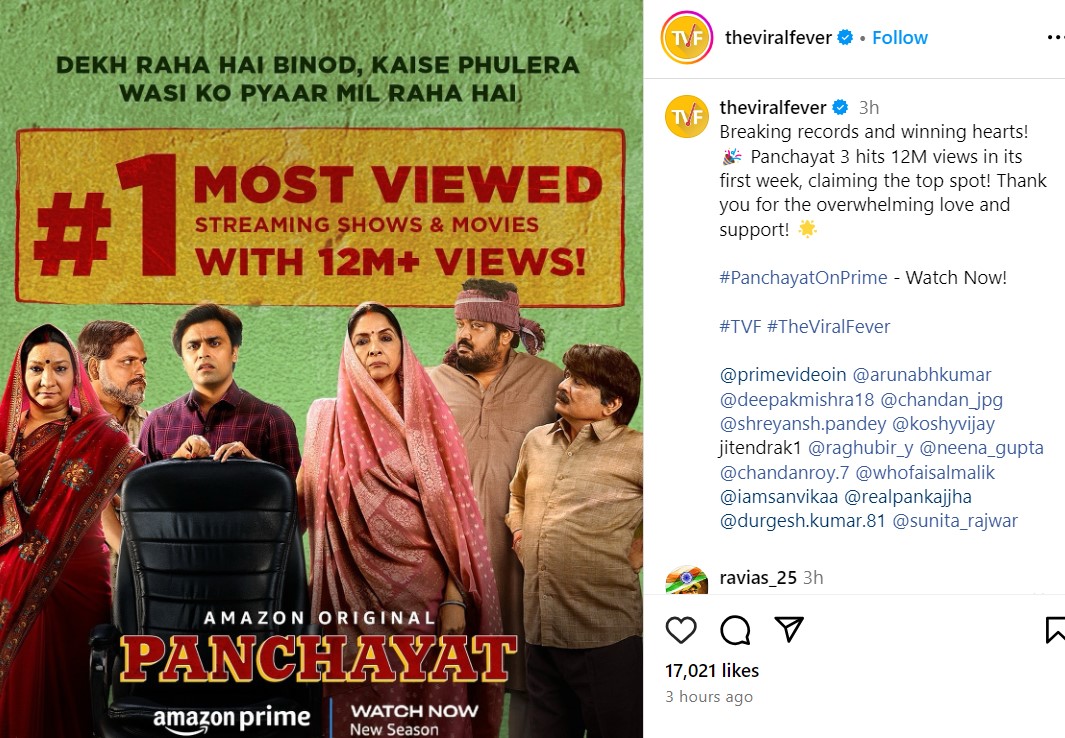Open the #PanchayatOnPrime hashtag

click(804, 277)
